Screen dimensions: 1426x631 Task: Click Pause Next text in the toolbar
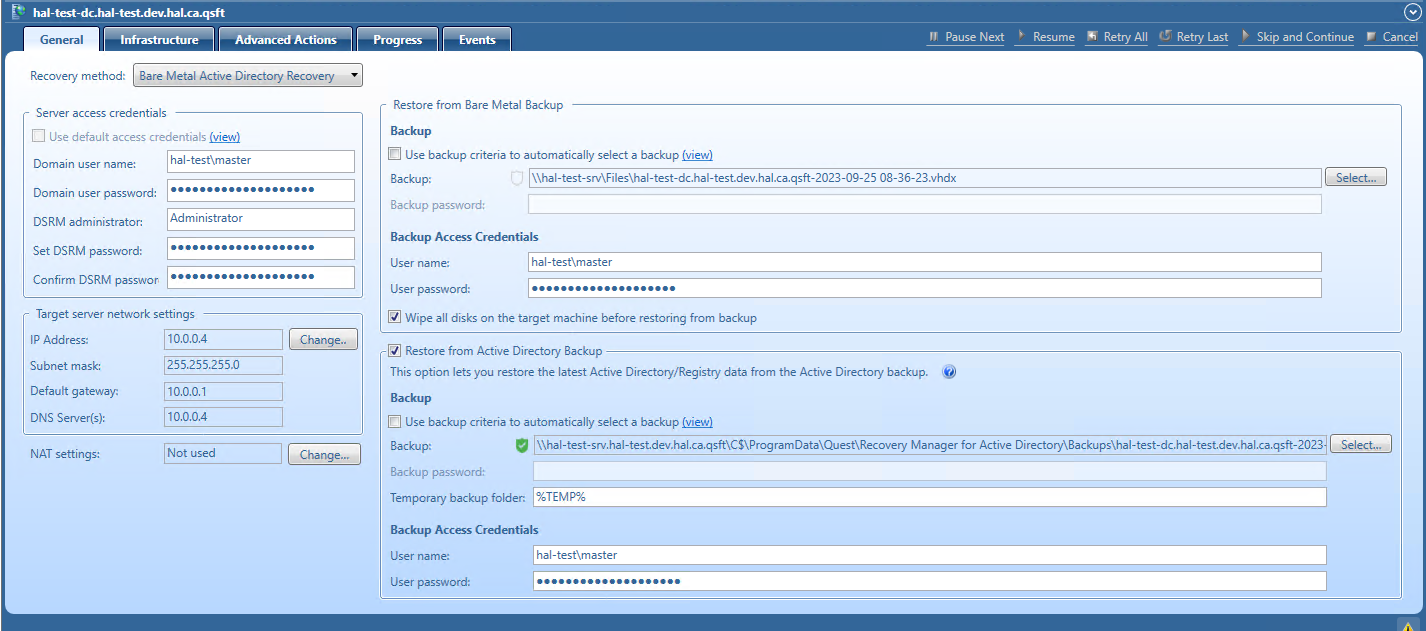[x=974, y=37]
